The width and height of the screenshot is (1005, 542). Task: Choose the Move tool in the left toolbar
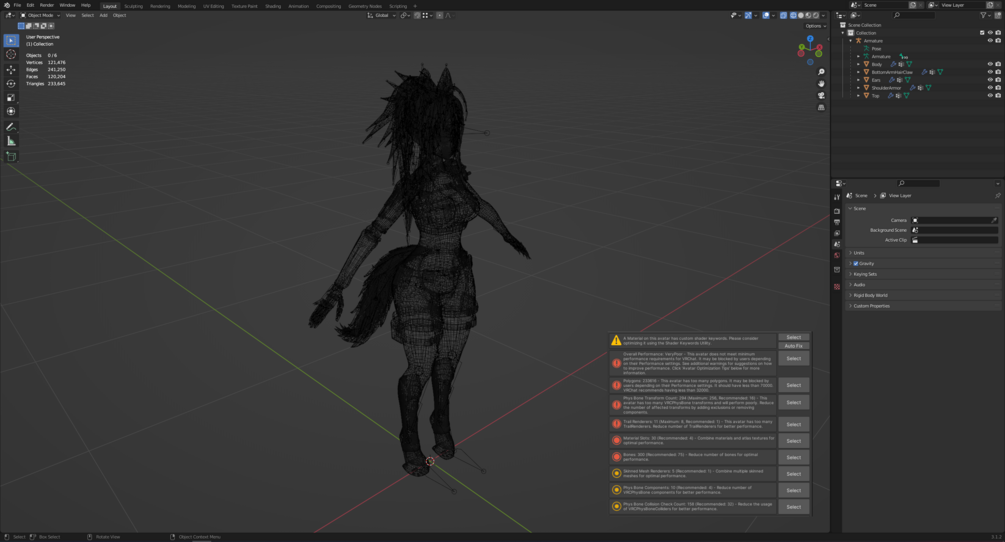pyautogui.click(x=11, y=69)
